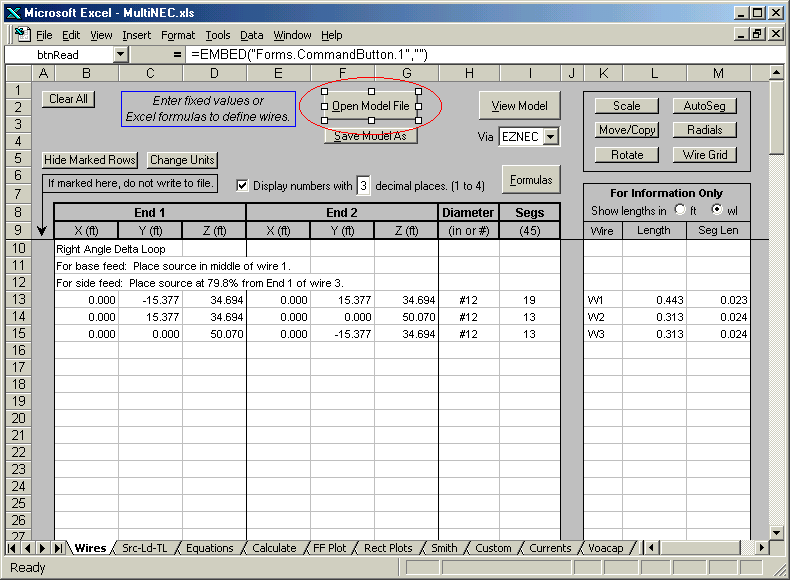This screenshot has height=580, width=790.
Task: Go to the last sheet tab arrow
Action: [59, 548]
